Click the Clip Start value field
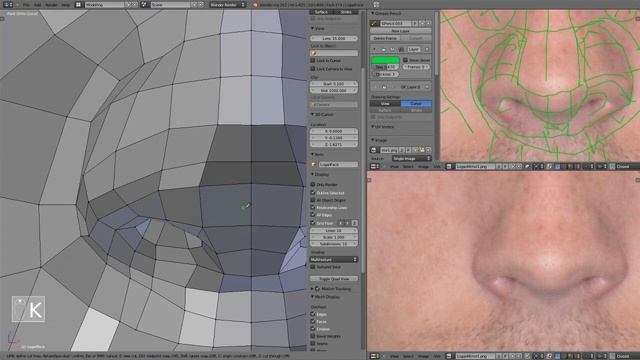 (334, 84)
